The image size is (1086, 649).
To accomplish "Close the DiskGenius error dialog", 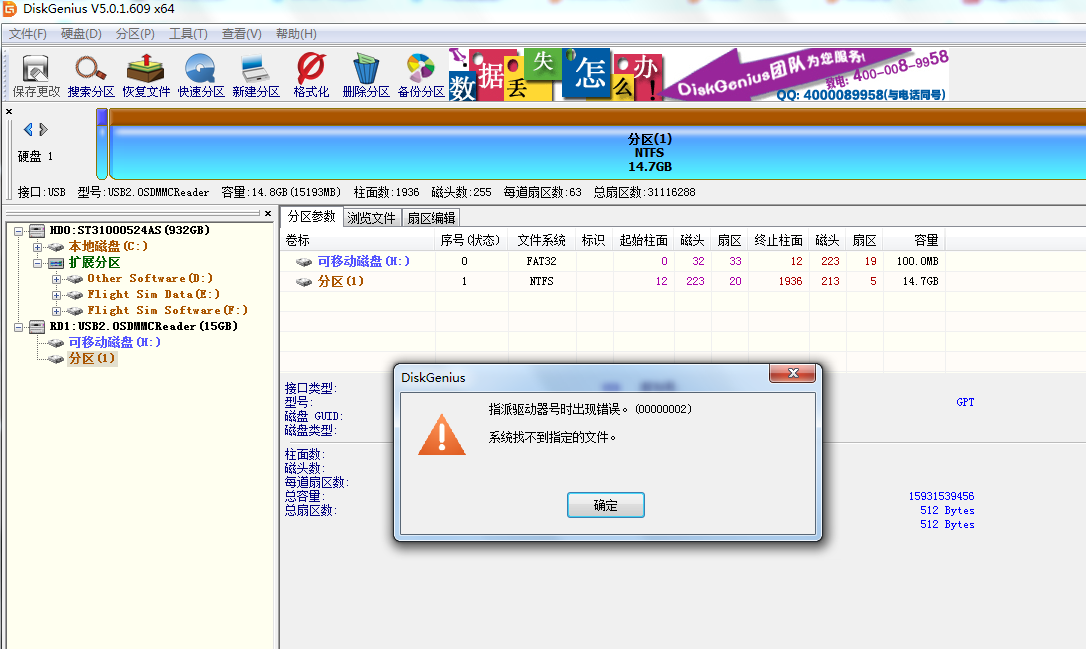I will [793, 373].
